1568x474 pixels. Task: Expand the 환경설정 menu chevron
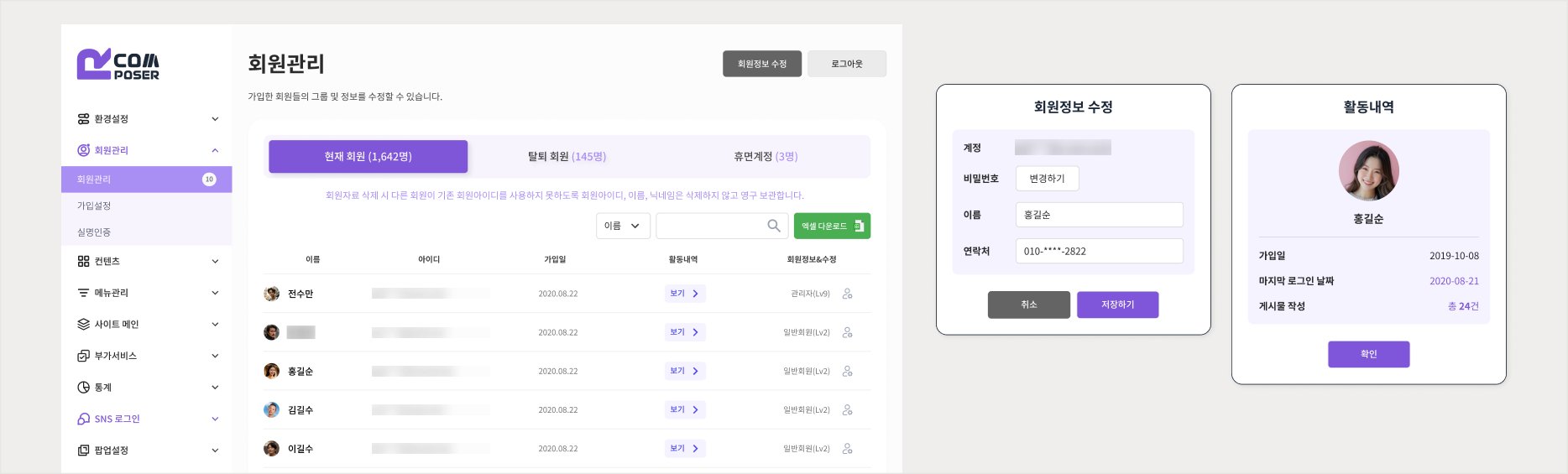tap(215, 119)
